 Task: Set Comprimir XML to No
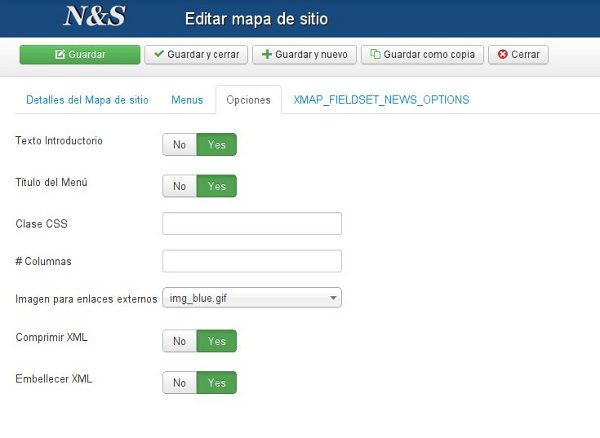pyautogui.click(x=179, y=341)
